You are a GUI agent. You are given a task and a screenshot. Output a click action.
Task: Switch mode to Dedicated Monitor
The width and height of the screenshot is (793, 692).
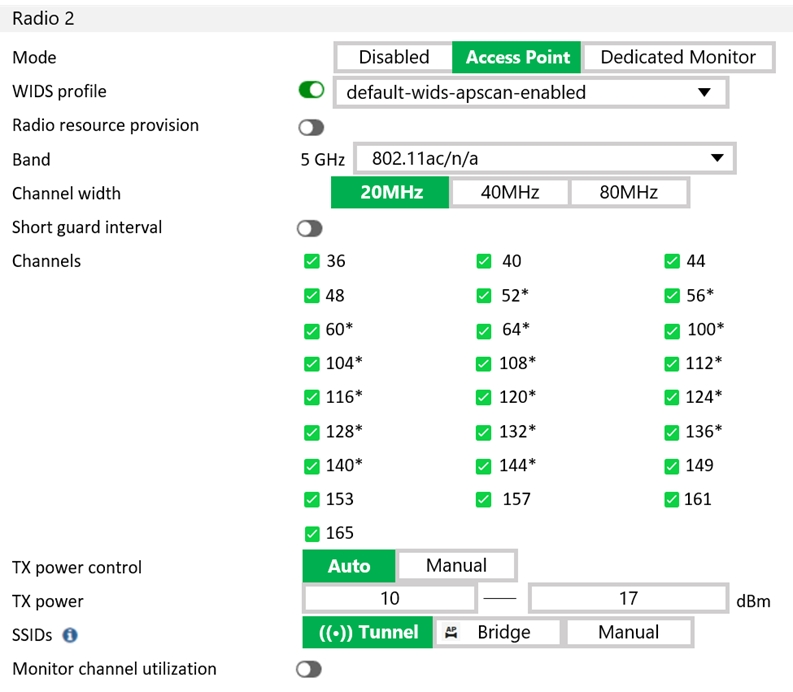point(678,58)
